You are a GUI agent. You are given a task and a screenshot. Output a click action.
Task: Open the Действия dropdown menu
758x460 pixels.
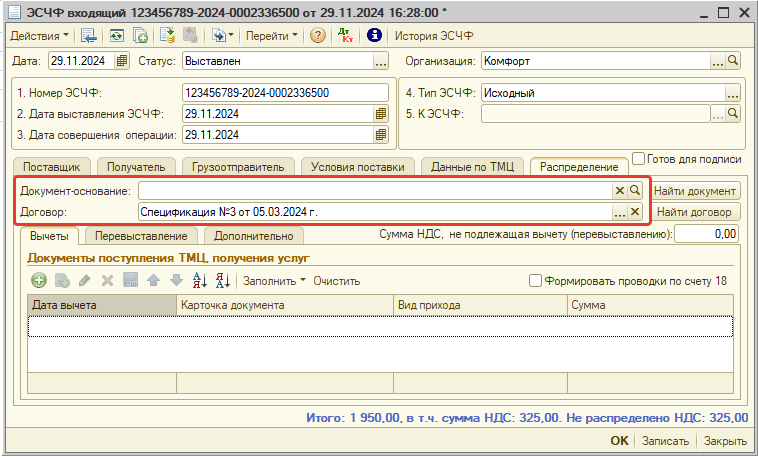[39, 36]
